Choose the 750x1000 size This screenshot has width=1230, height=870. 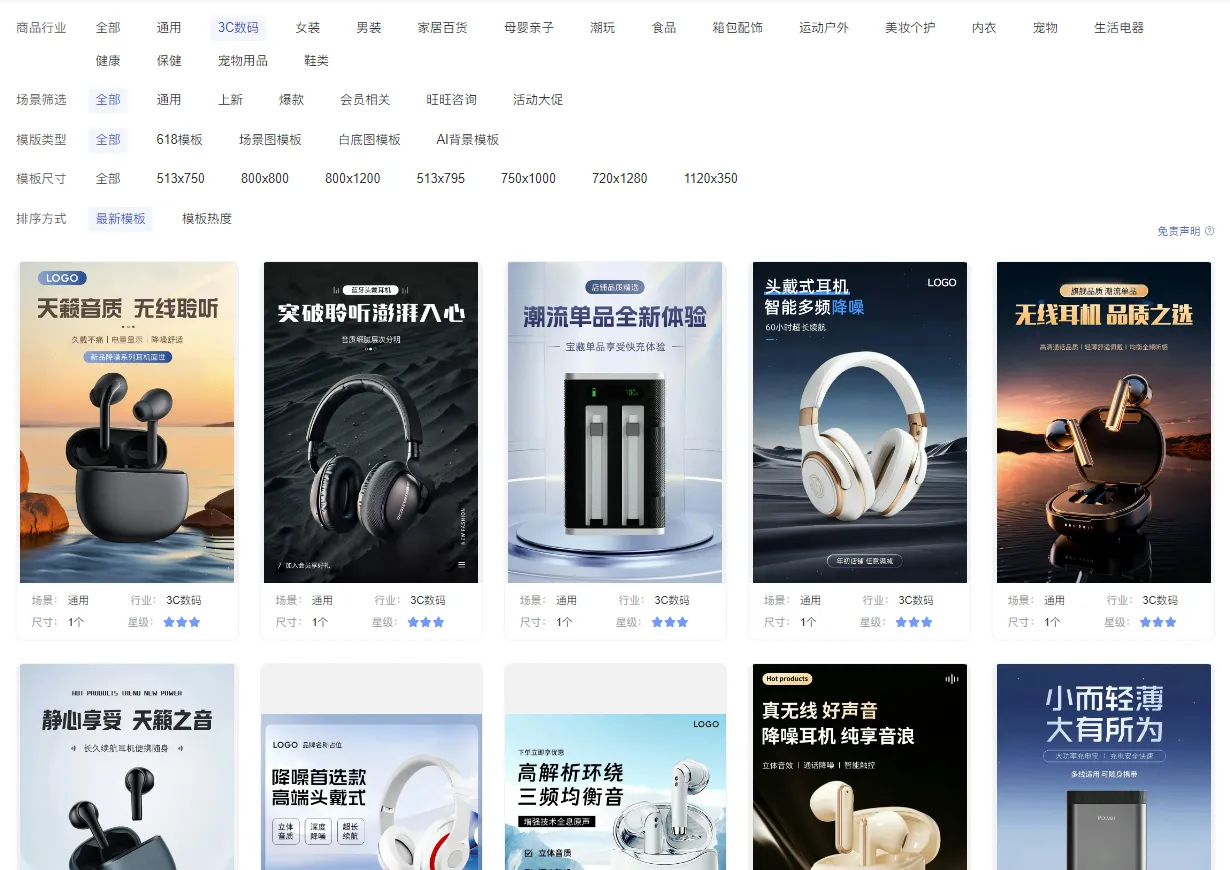(x=529, y=179)
